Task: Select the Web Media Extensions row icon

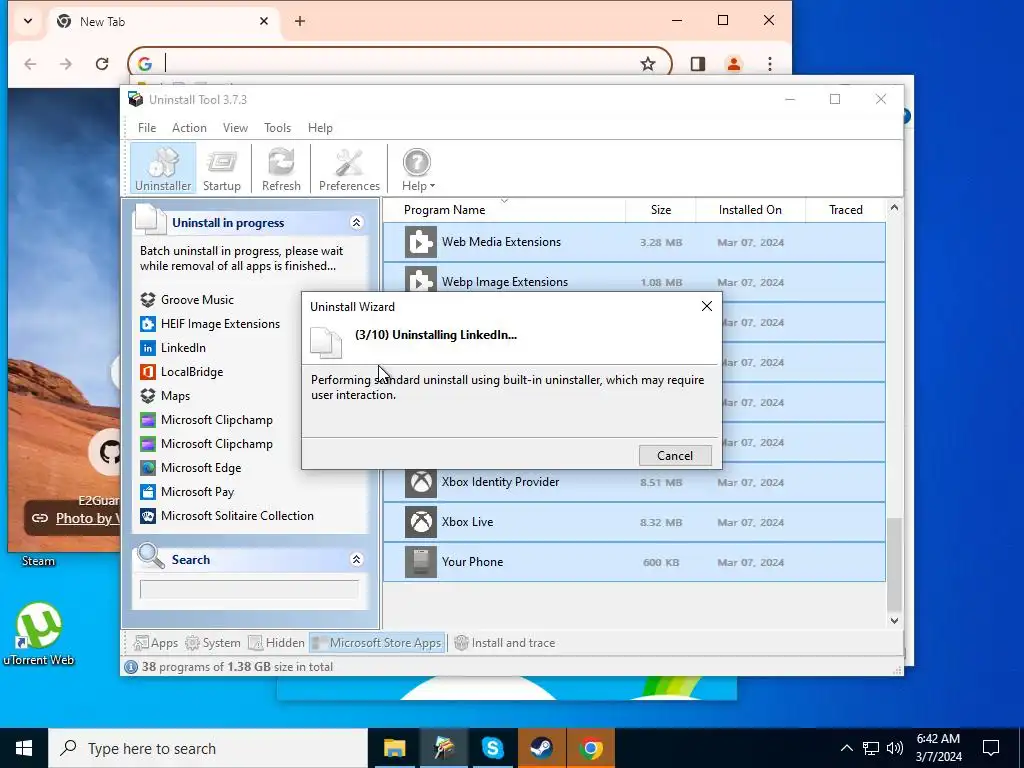Action: coord(421,242)
